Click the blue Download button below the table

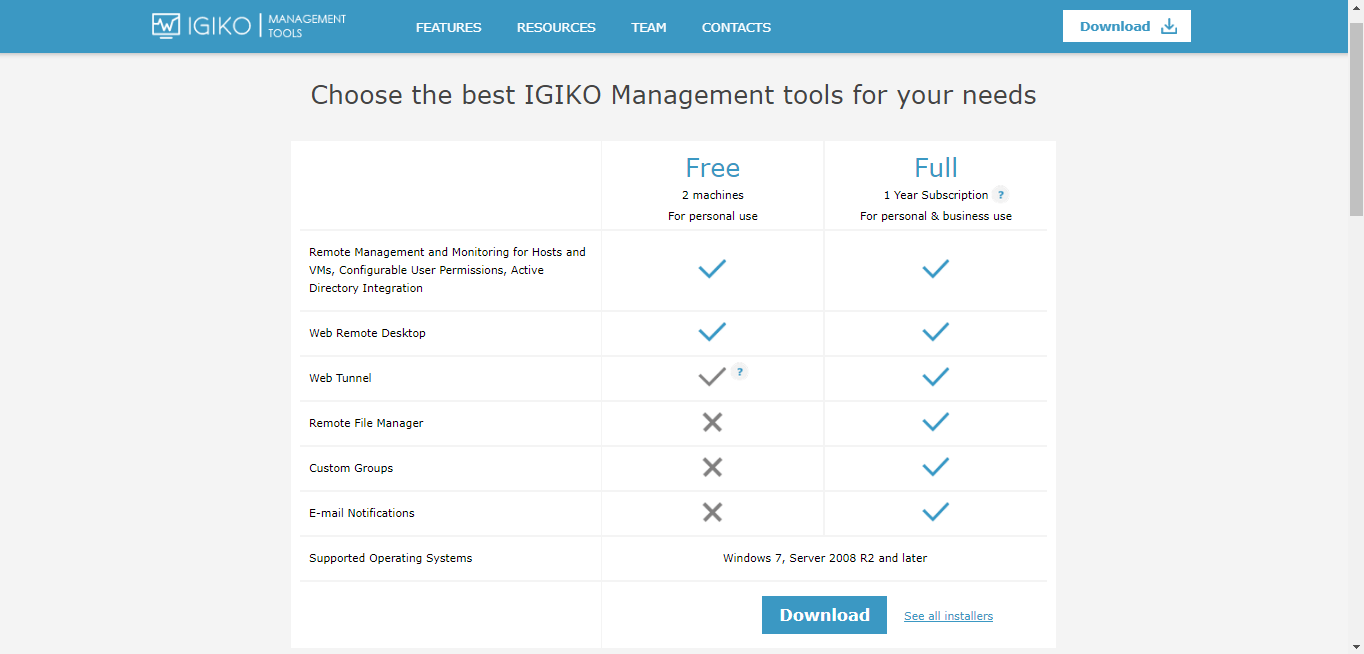tap(824, 615)
